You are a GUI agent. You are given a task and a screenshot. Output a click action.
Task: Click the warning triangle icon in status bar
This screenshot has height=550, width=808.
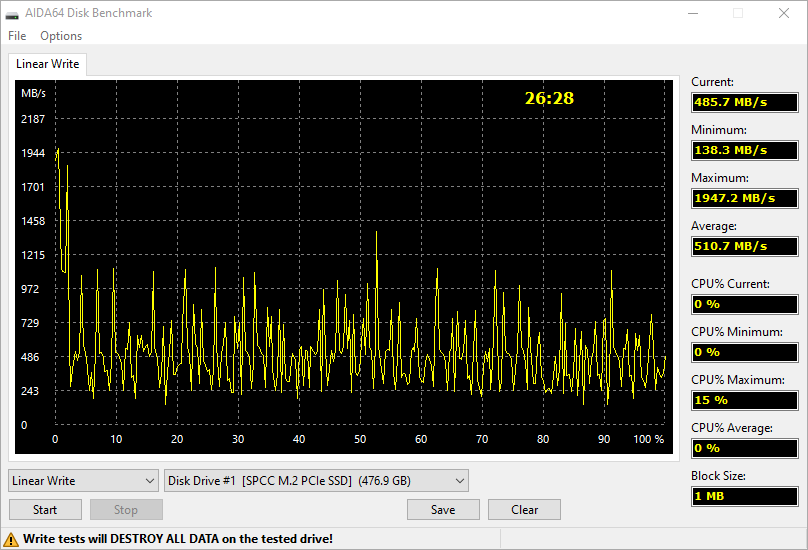[x=11, y=539]
